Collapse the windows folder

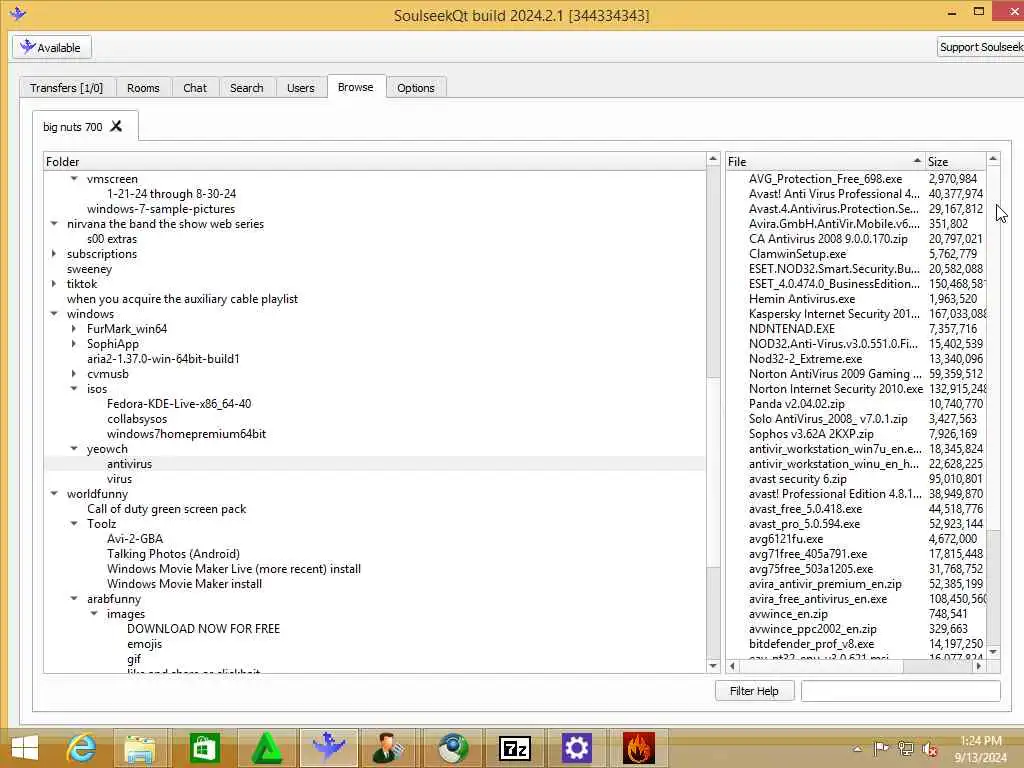[x=54, y=313]
